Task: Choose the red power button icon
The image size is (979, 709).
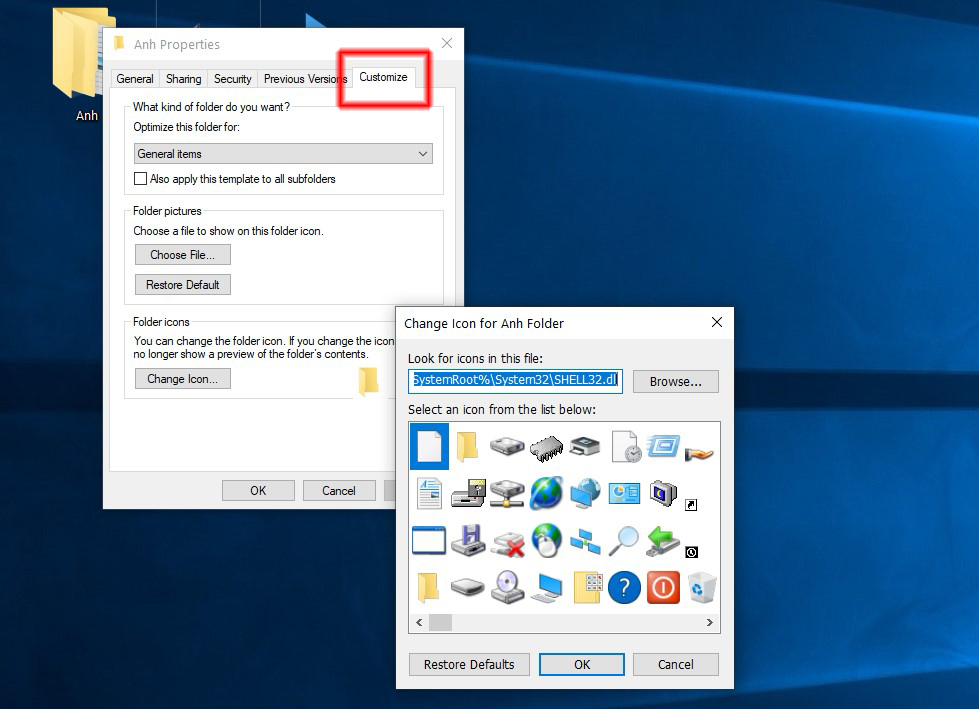Action: pos(663,587)
